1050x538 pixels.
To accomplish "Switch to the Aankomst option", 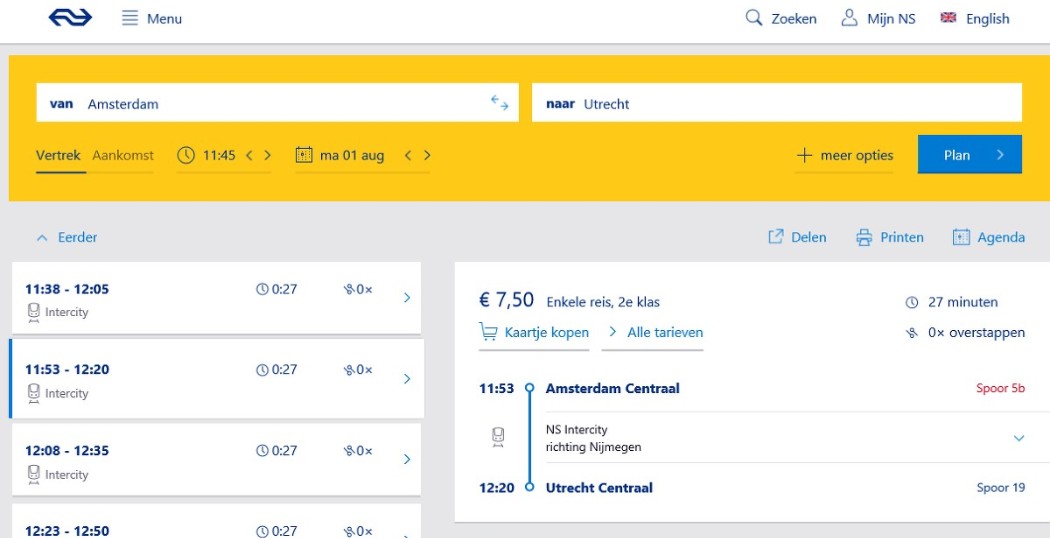I will [123, 155].
